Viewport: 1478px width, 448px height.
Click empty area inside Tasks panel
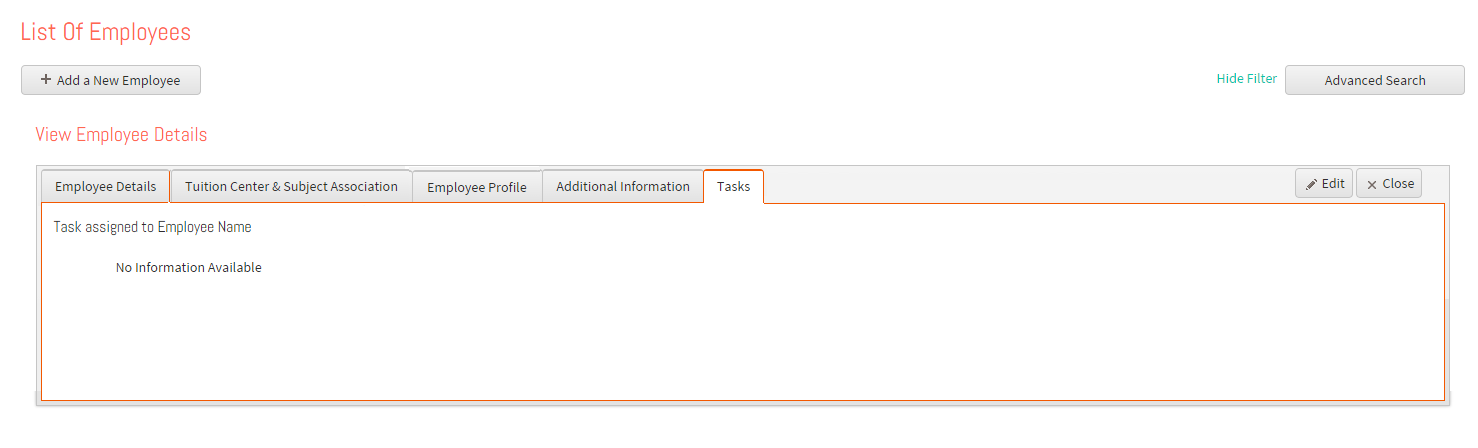742,340
